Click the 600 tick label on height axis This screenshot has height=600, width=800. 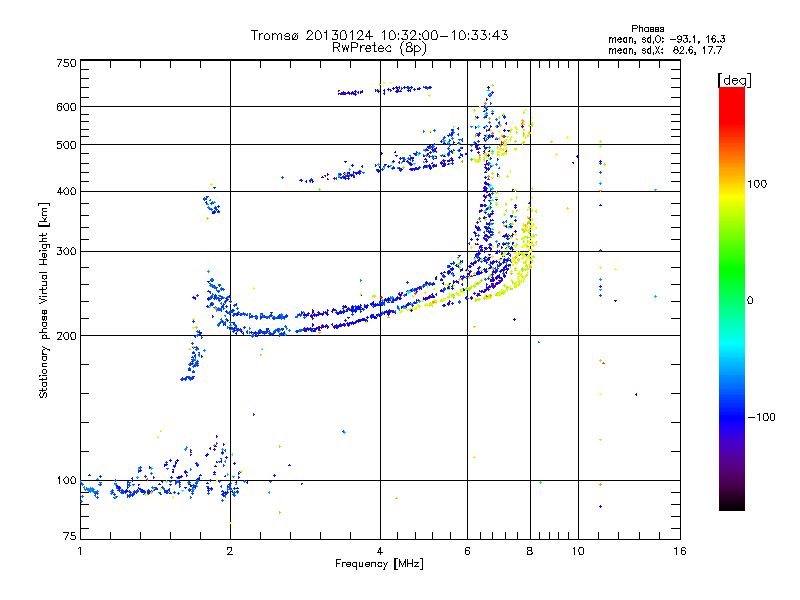tap(66, 107)
